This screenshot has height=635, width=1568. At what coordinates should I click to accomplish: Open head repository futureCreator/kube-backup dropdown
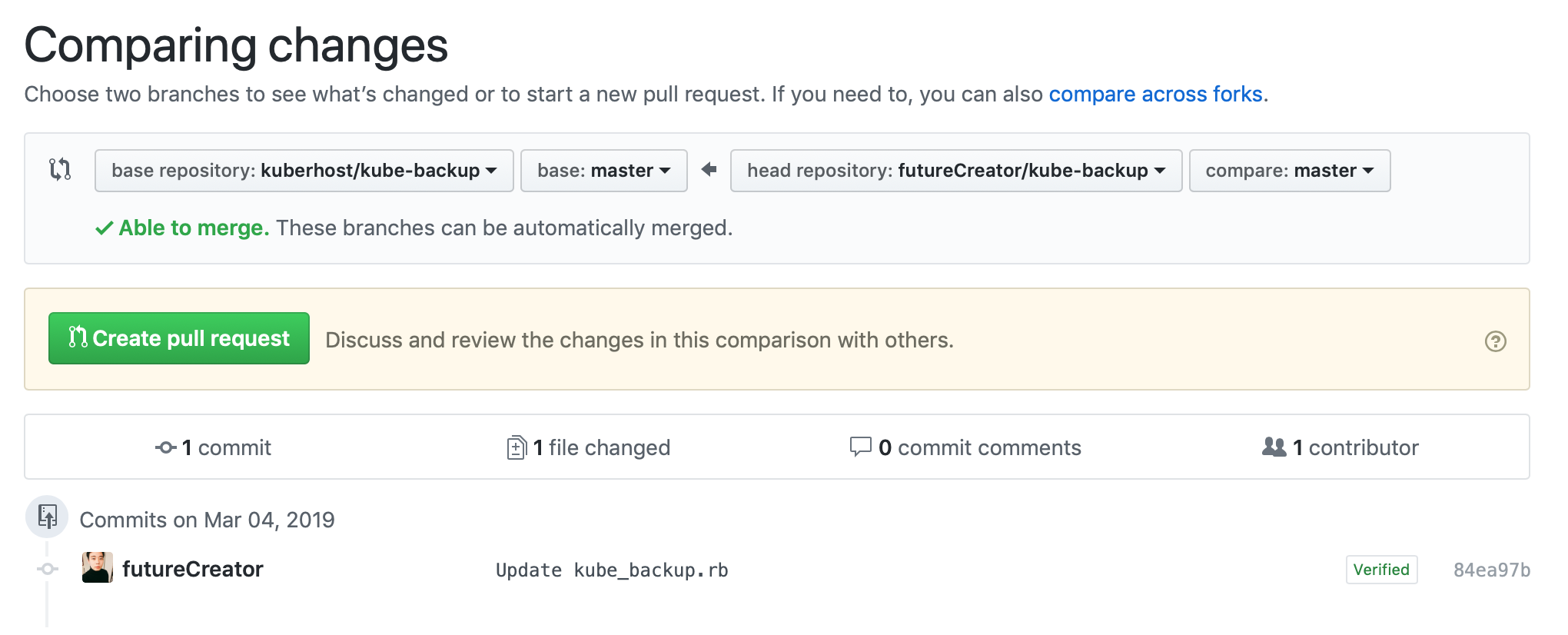[955, 171]
